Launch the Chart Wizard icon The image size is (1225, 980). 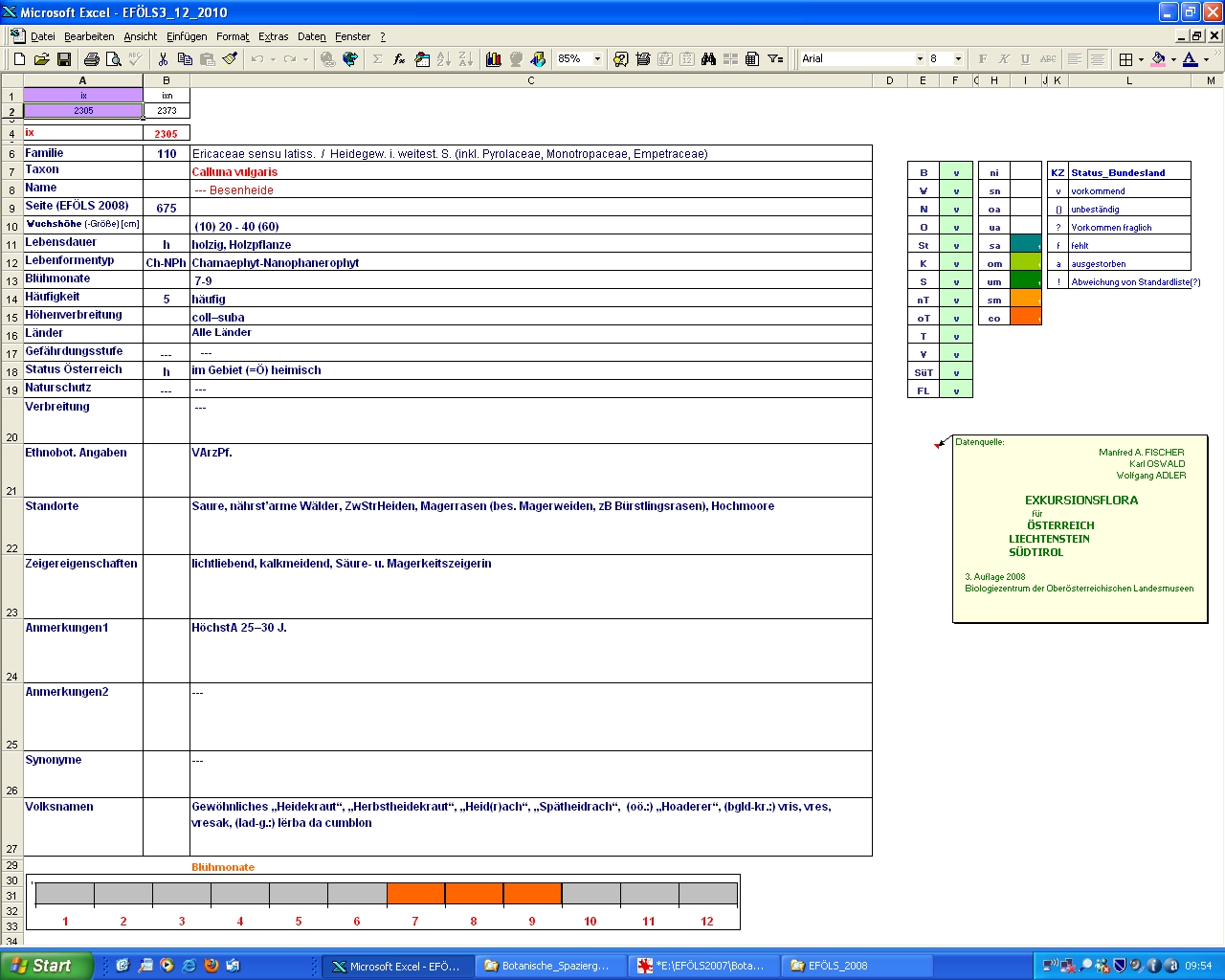pos(494,59)
